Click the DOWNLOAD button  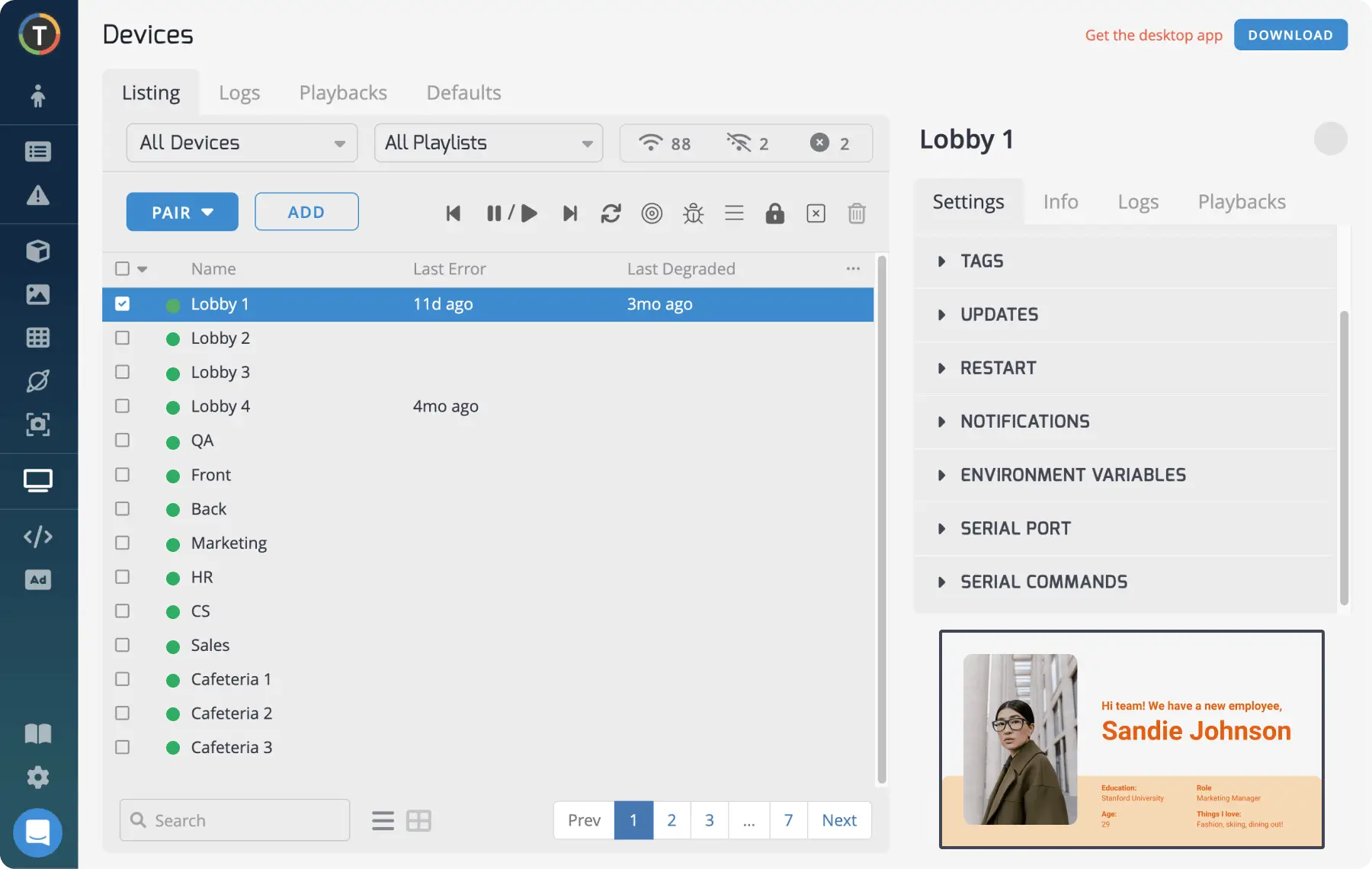pyautogui.click(x=1290, y=35)
